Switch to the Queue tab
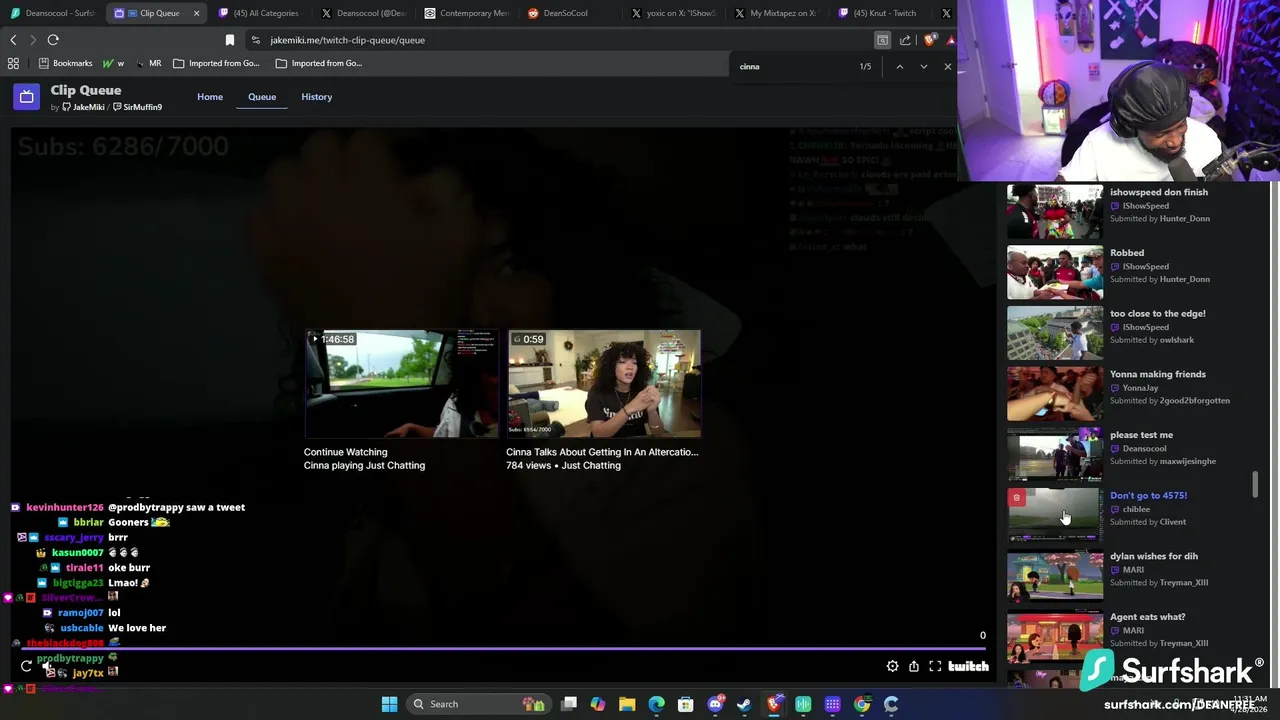This screenshot has height=720, width=1280. click(262, 97)
